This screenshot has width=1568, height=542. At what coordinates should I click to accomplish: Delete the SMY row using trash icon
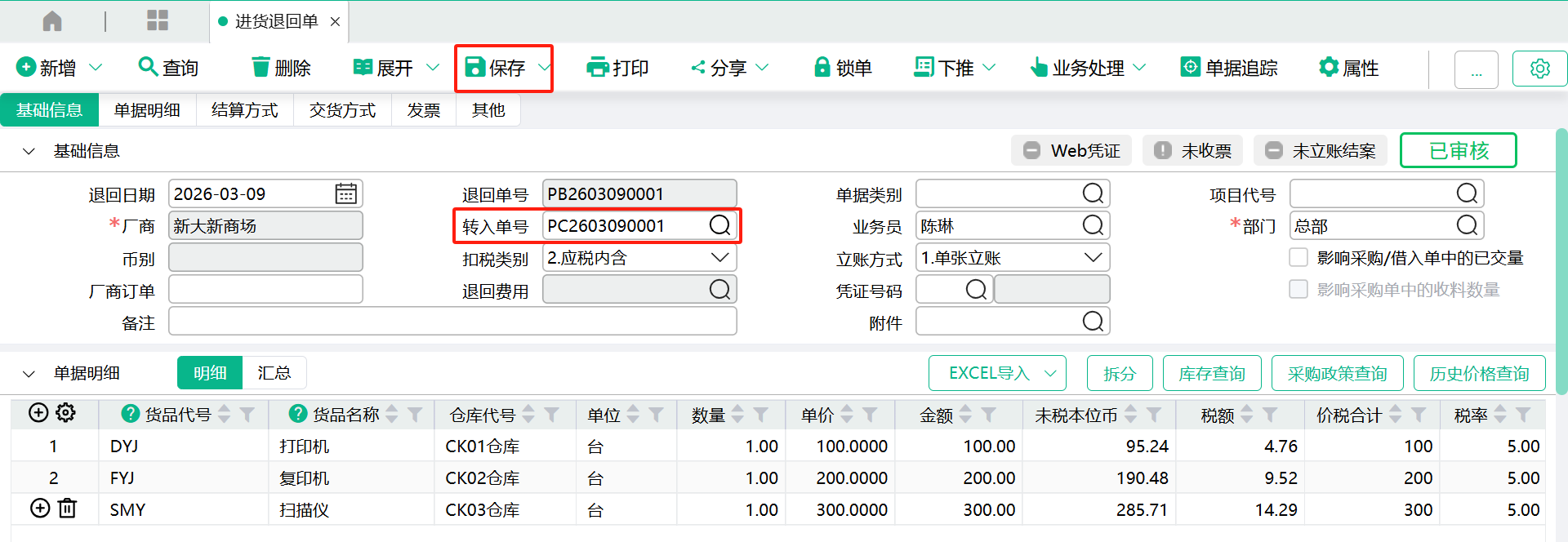coord(68,509)
